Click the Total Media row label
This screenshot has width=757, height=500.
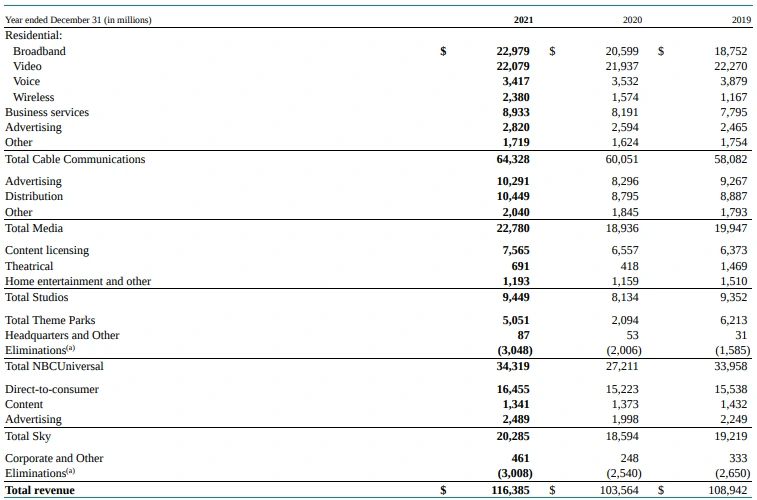[x=34, y=228]
